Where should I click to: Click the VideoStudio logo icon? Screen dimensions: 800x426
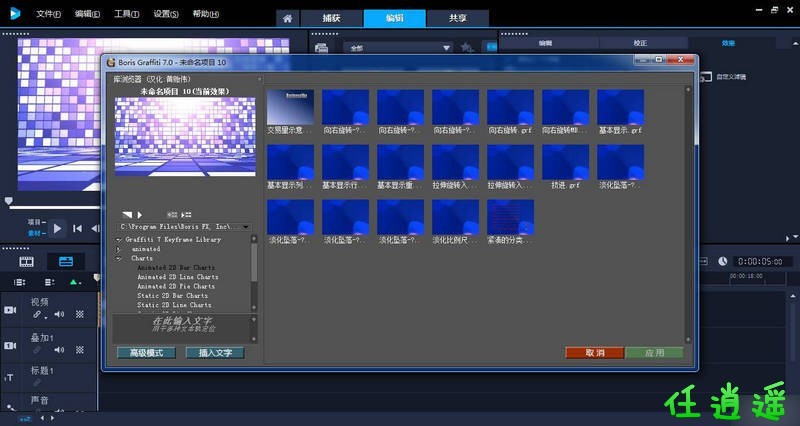pos(15,13)
